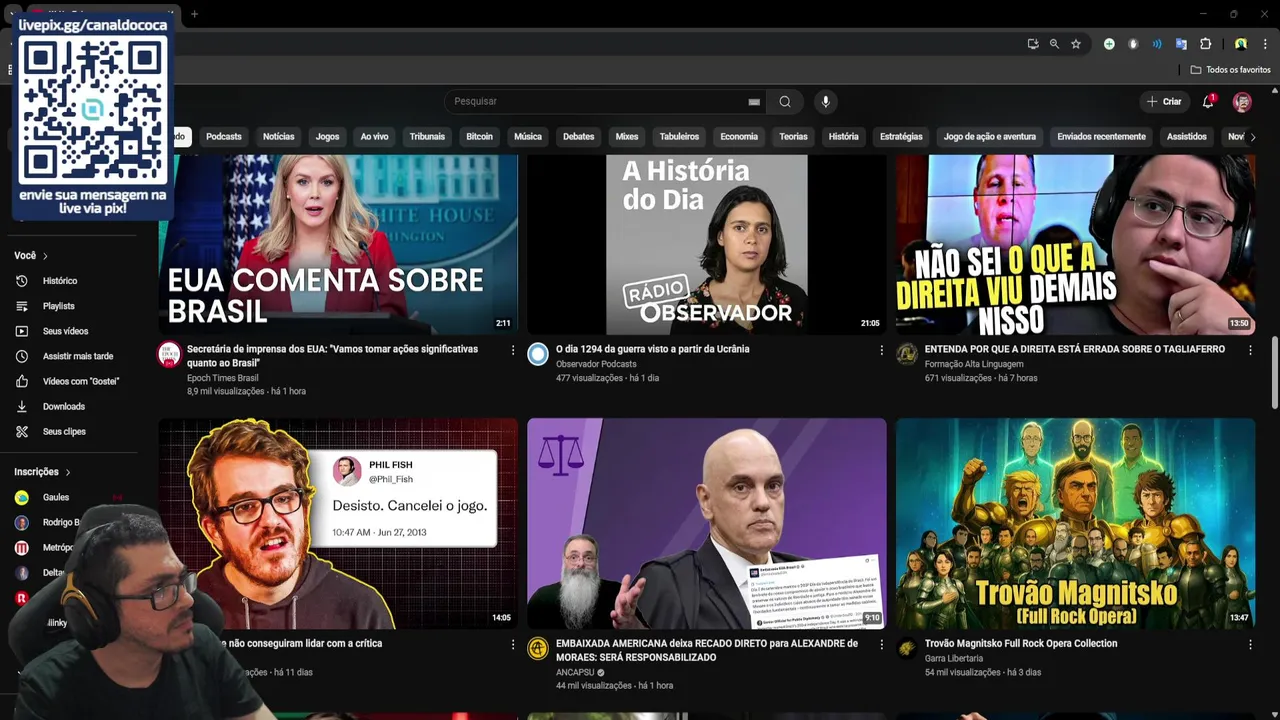Select the Tabuleiros category chip
This screenshot has width=1280, height=720.
[x=679, y=137]
